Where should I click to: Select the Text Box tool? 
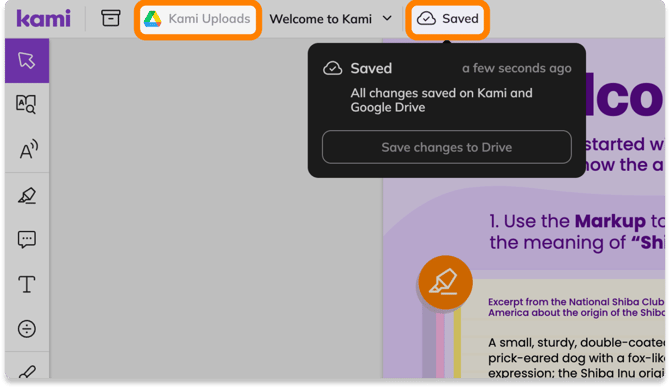[26, 284]
